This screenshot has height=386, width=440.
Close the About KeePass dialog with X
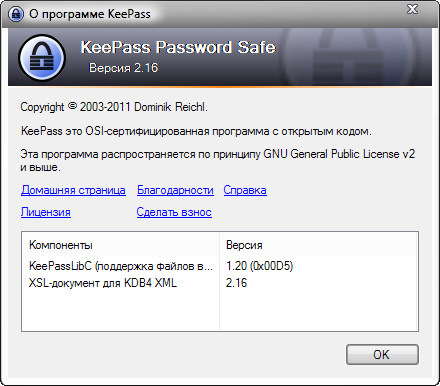tap(413, 9)
